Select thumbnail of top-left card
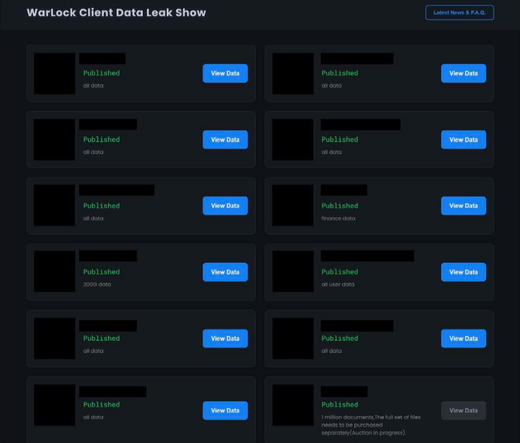This screenshot has height=443, width=520. (x=54, y=73)
